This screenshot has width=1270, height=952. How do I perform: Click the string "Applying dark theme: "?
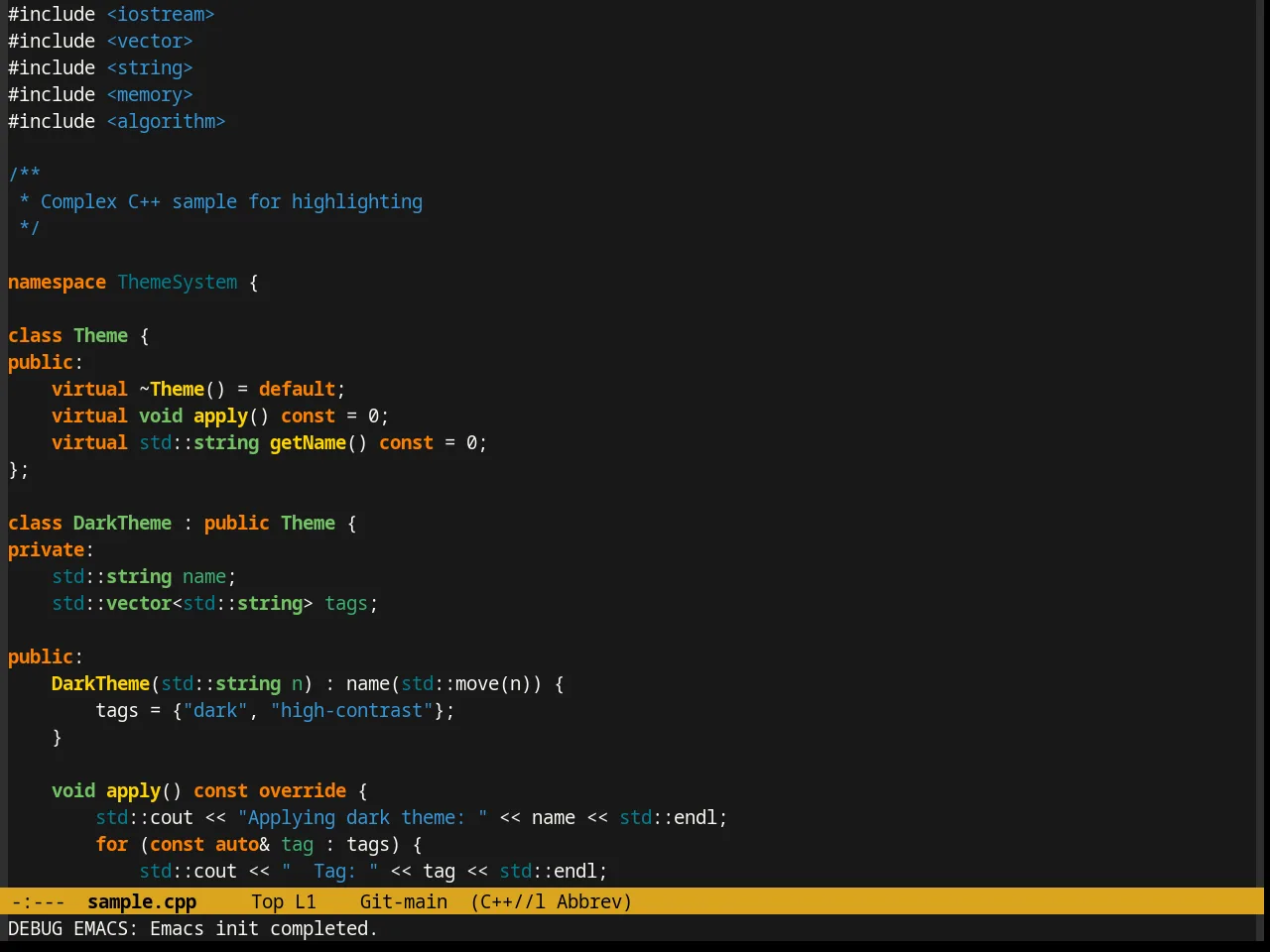pos(362,817)
